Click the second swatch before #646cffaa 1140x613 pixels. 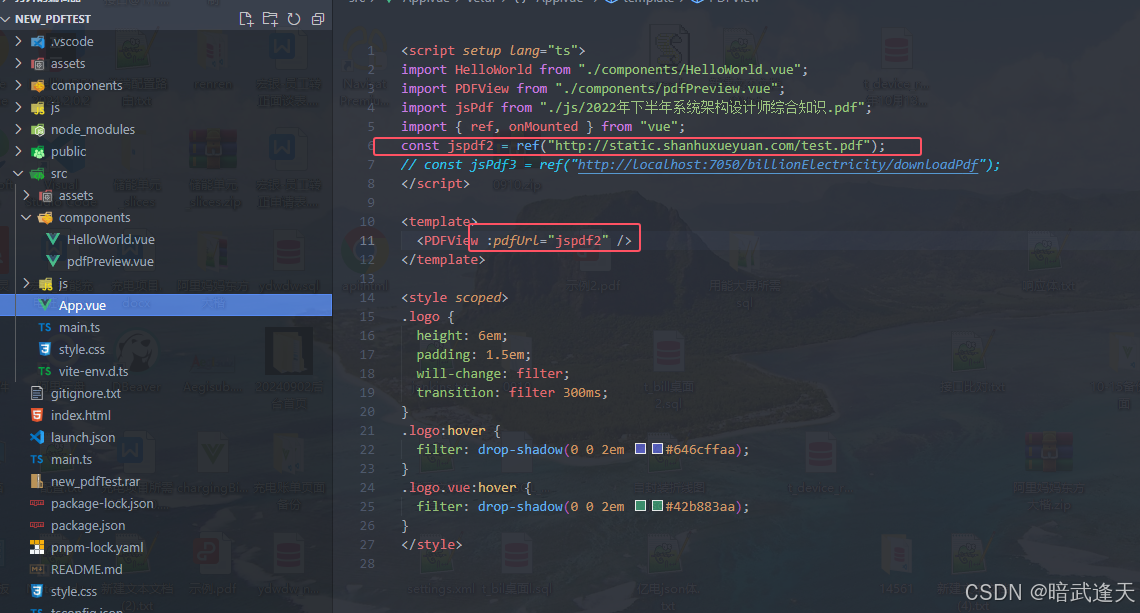pyautogui.click(x=657, y=449)
